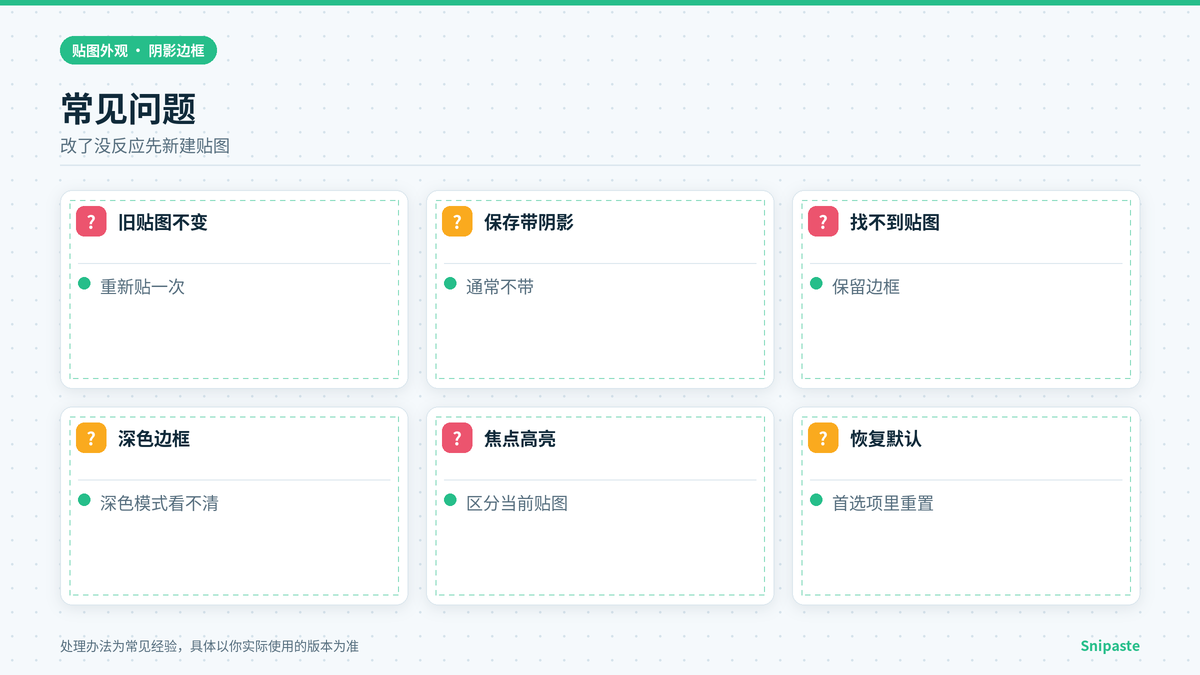Click the answer text 首选项里重置
Viewport: 1200px width, 675px height.
coord(883,503)
